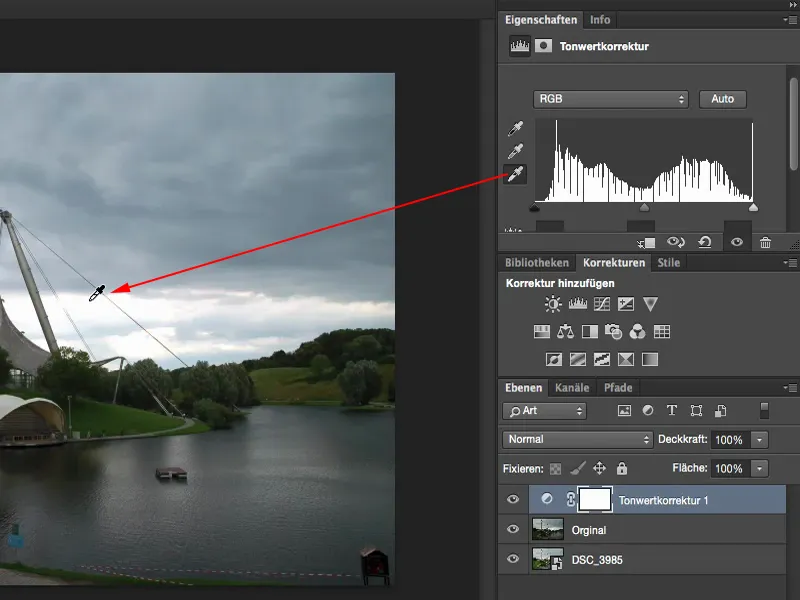
Task: Add an Invert adjustment
Action: pyautogui.click(x=554, y=359)
